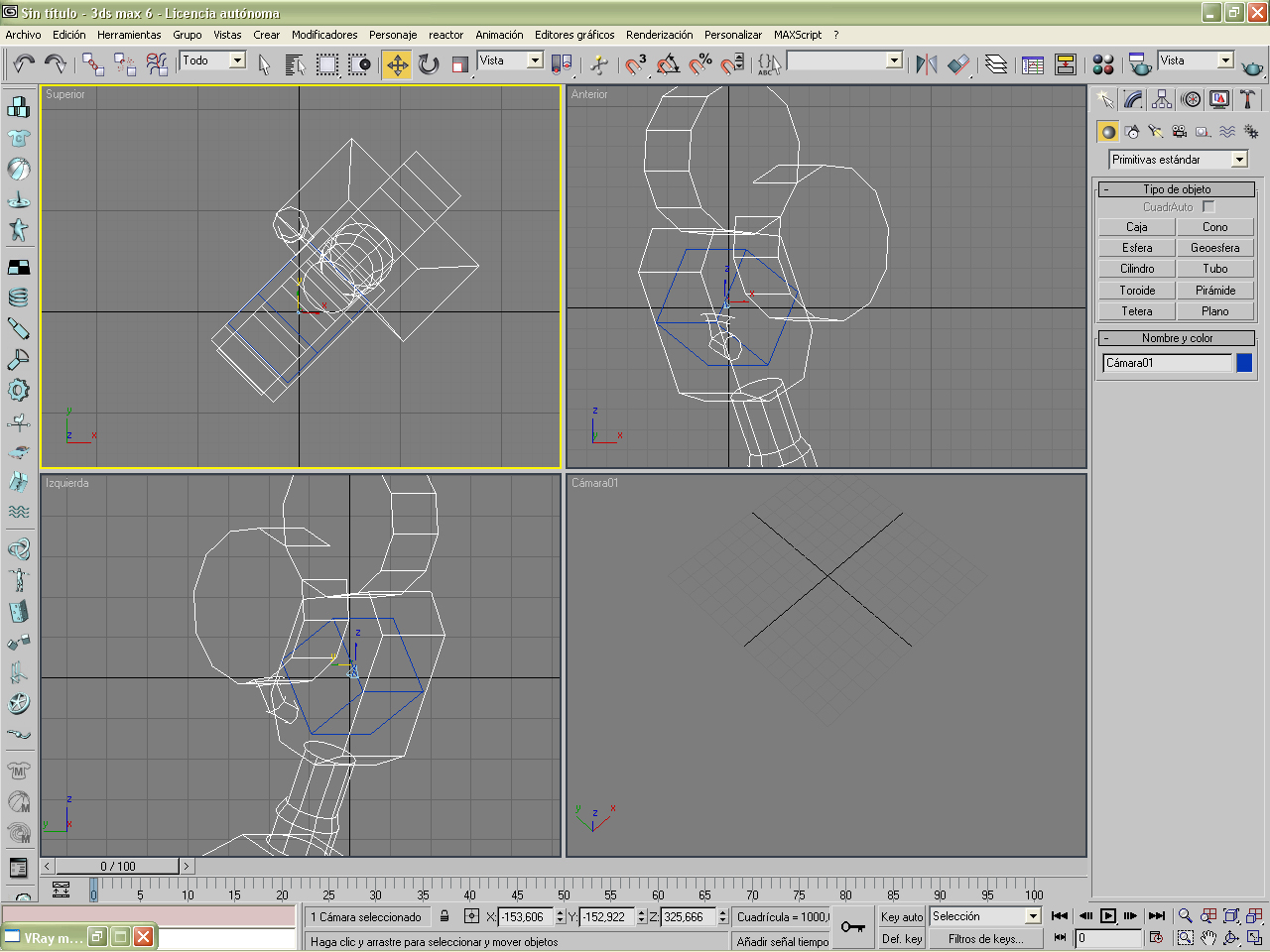Click the Esfera primitive button
This screenshot has height=952, width=1270.
pyautogui.click(x=1137, y=248)
